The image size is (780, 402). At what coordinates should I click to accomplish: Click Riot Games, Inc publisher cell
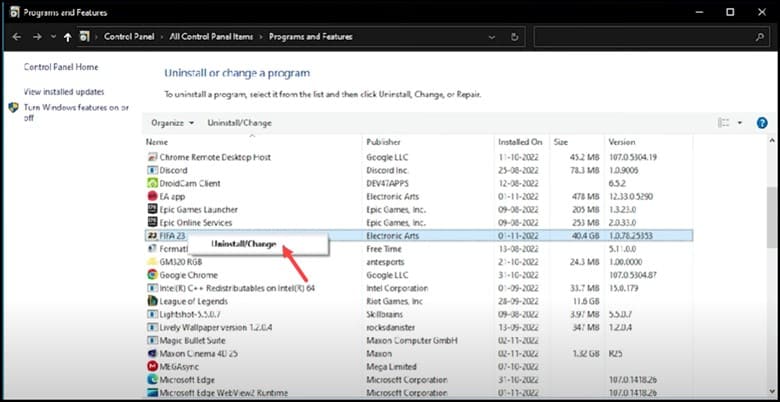(x=395, y=301)
